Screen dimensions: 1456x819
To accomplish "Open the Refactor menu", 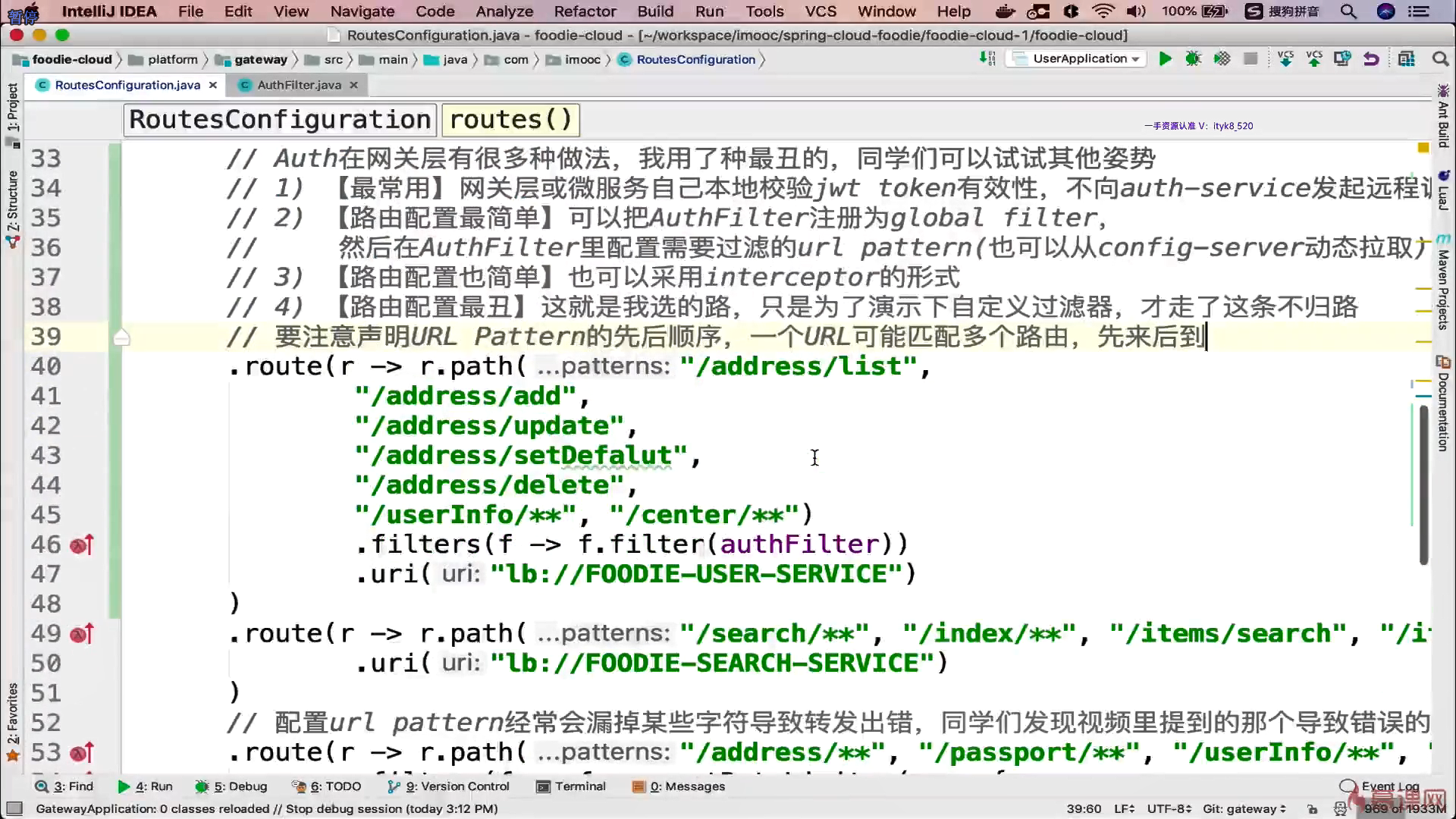I will 585,11.
